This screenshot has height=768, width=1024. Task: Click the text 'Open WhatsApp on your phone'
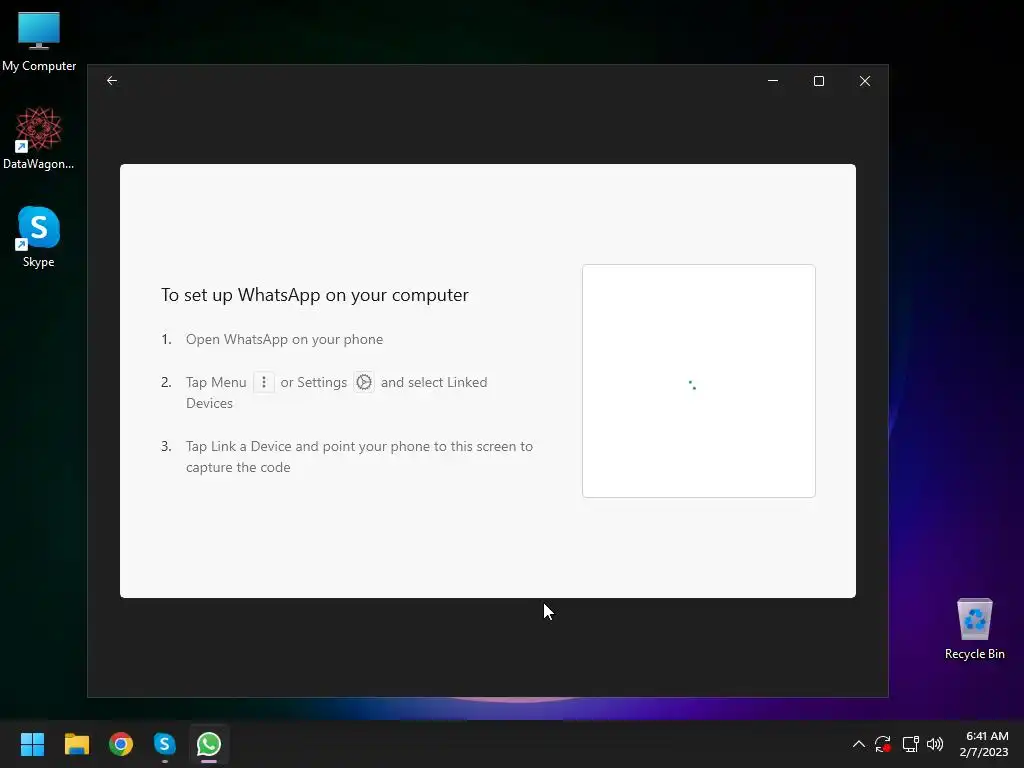coord(284,340)
